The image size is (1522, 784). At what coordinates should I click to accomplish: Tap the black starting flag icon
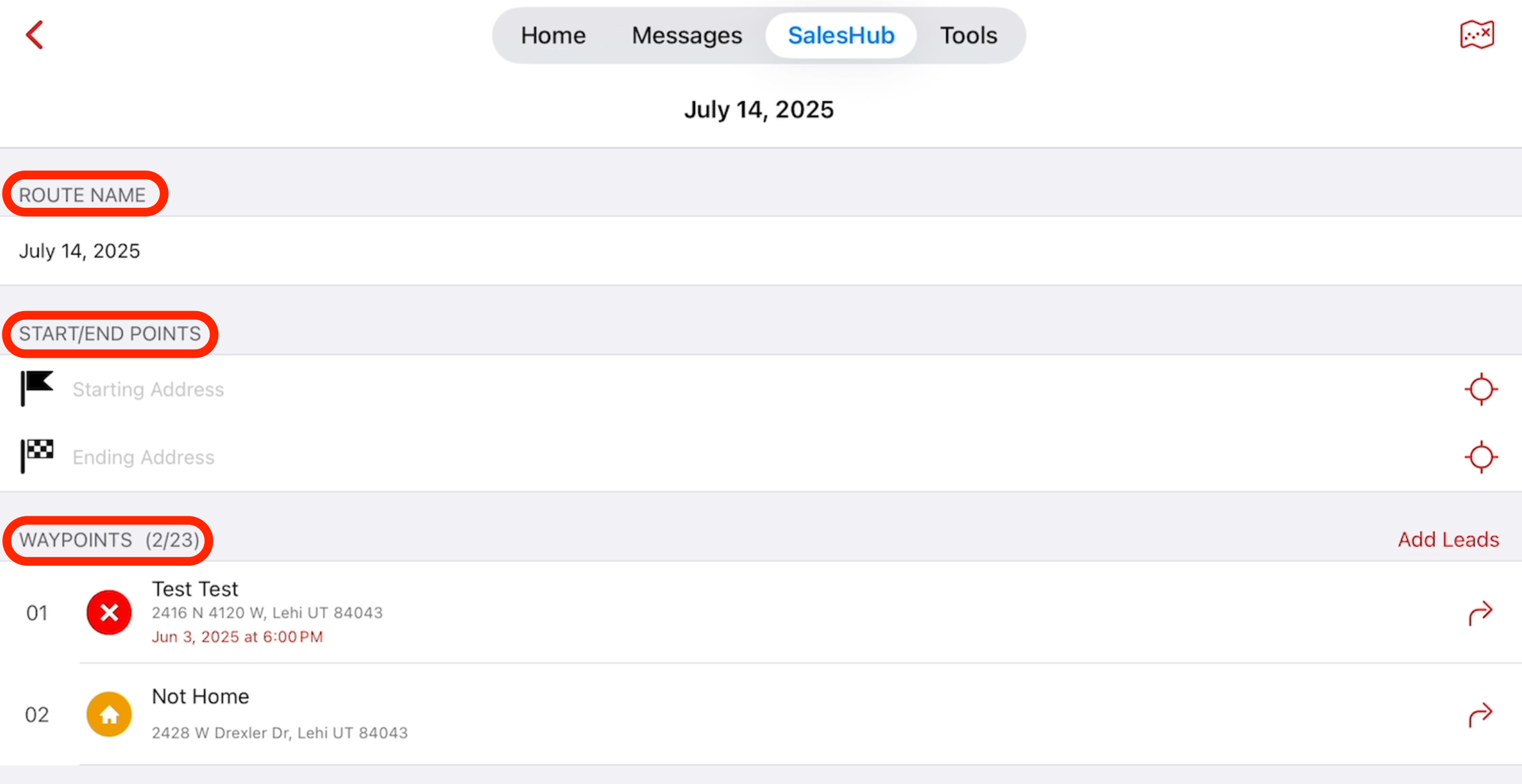pyautogui.click(x=37, y=388)
